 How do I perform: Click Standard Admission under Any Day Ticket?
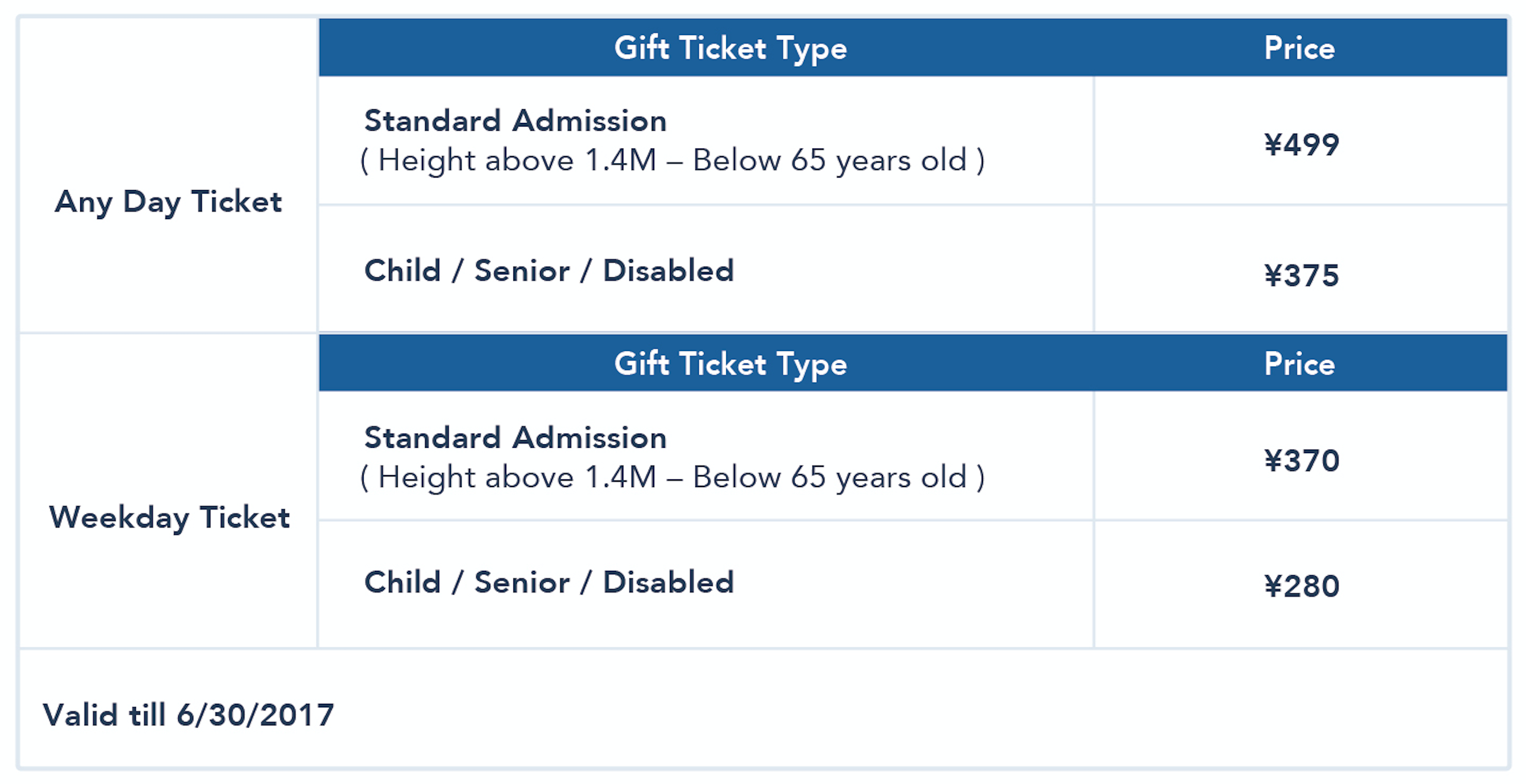[x=515, y=121]
